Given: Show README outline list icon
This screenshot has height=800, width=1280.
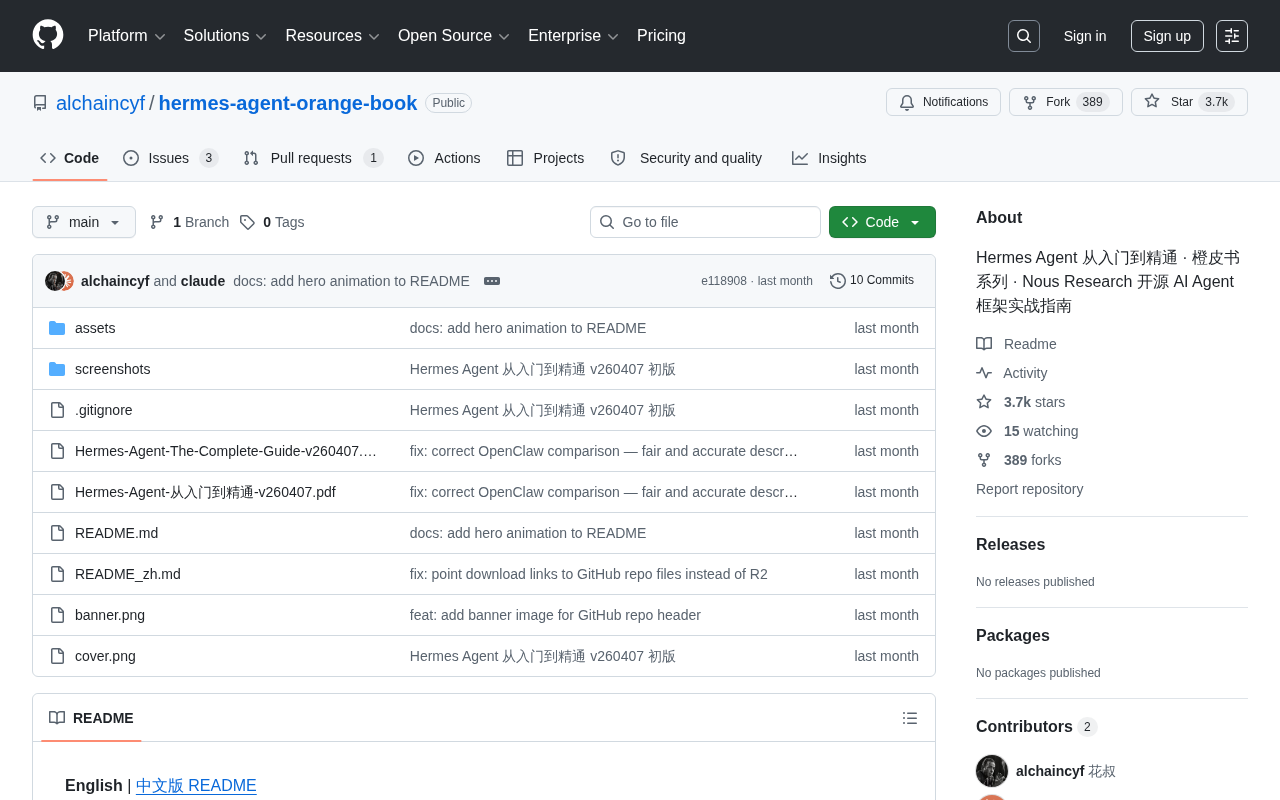Looking at the screenshot, I should click(910, 718).
